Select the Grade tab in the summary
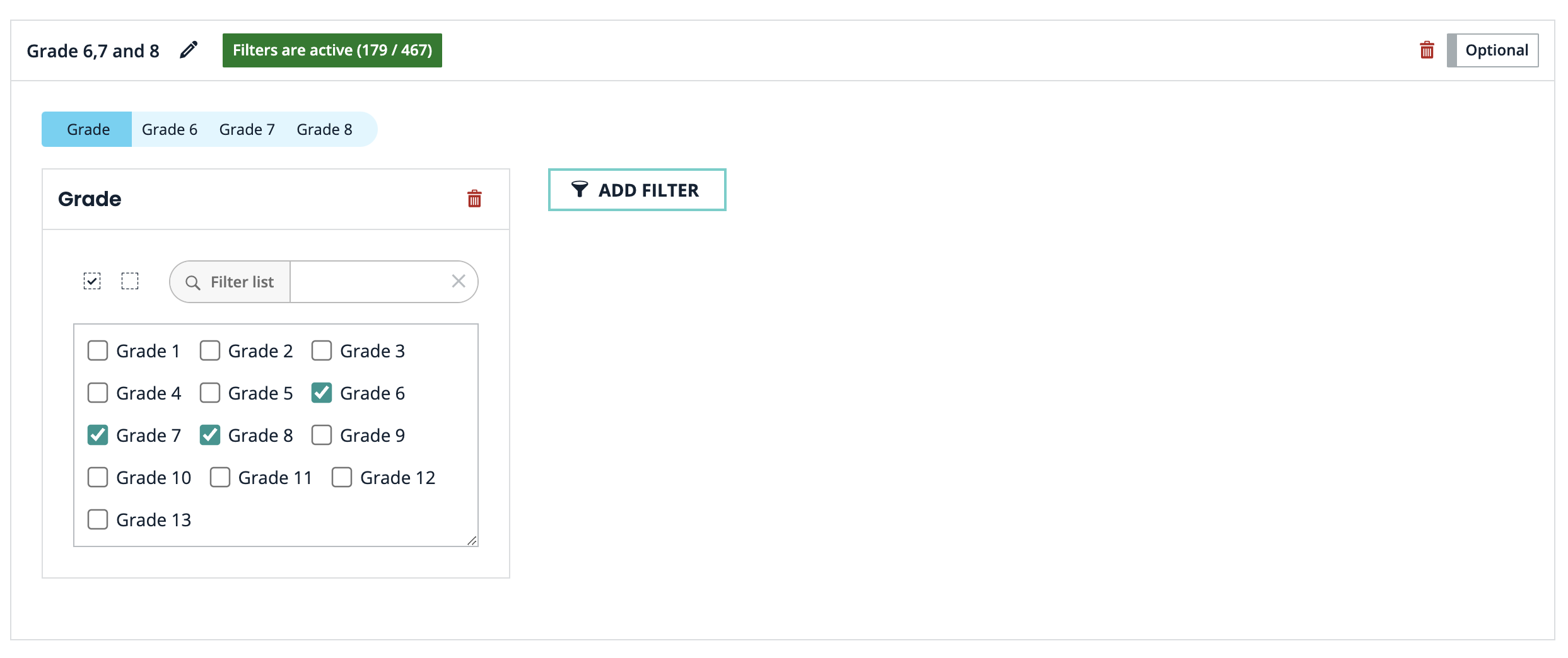The height and width of the screenshot is (658, 1568). (87, 129)
